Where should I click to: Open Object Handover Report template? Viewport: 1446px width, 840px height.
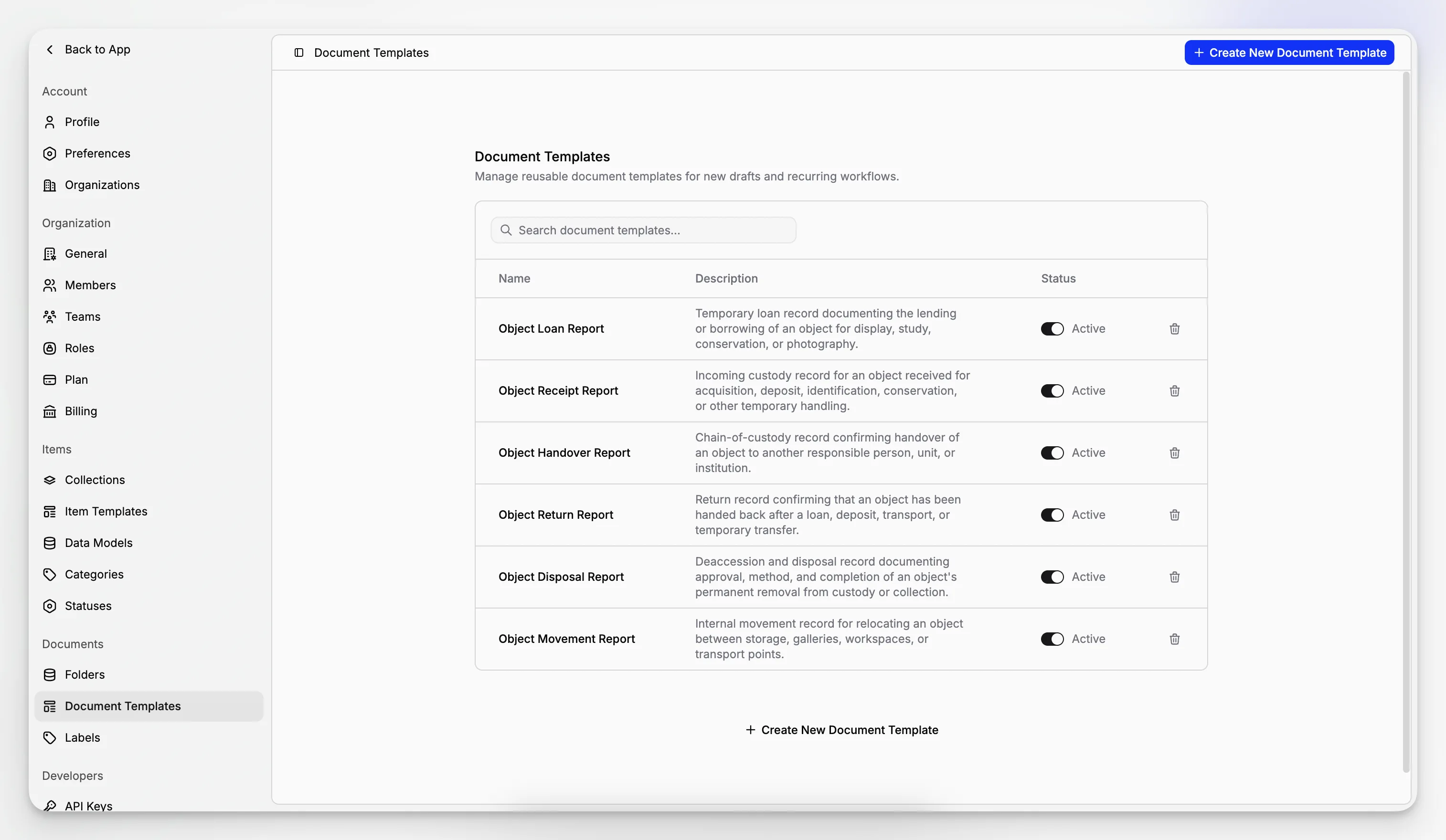pyautogui.click(x=564, y=453)
